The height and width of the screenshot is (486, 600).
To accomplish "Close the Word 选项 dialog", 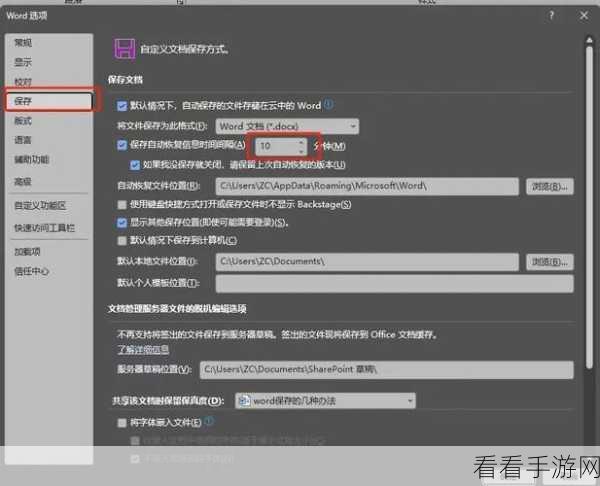I will (584, 16).
